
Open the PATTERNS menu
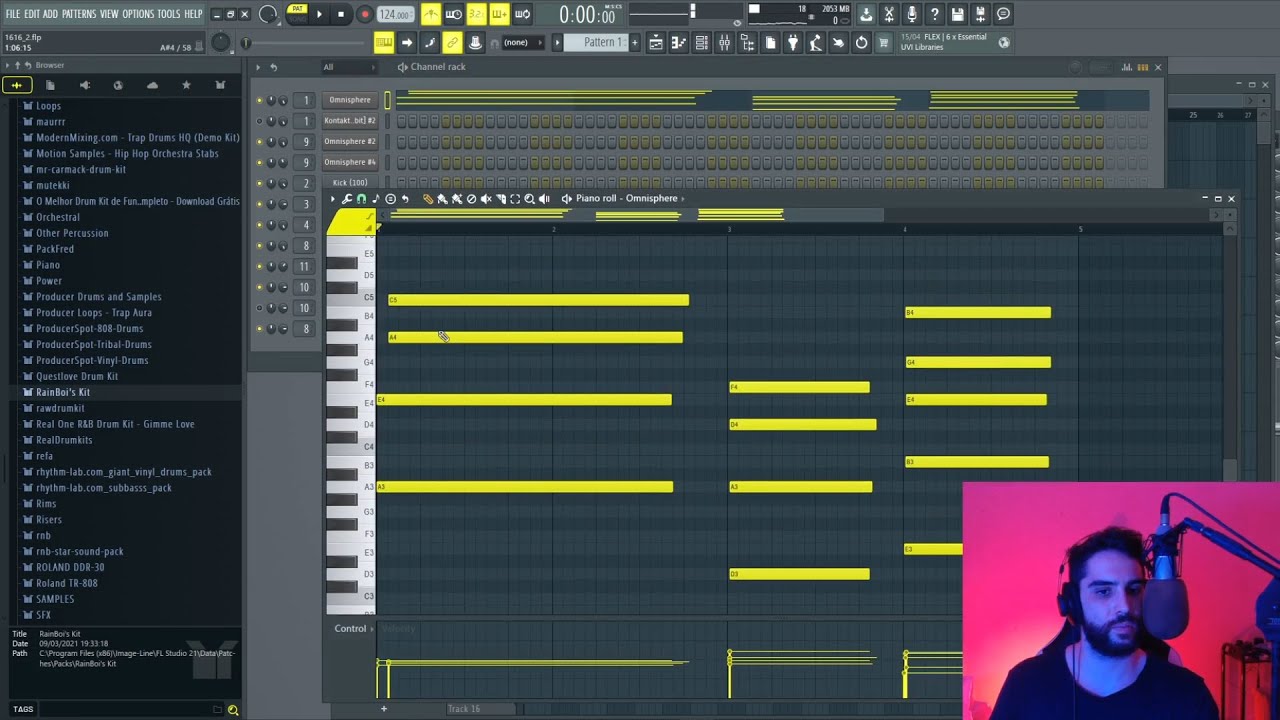click(78, 14)
